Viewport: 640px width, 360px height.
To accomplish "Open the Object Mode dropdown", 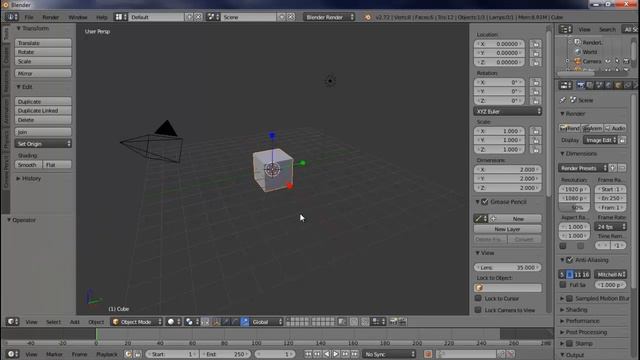I will pos(137,322).
